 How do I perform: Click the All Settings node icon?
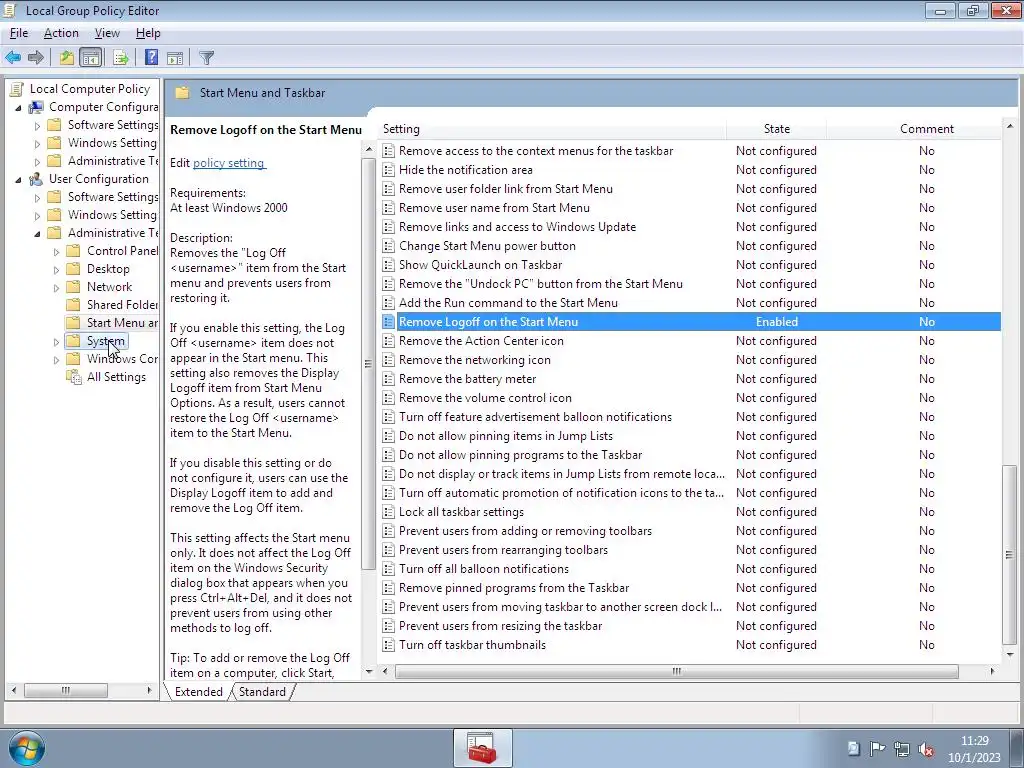click(74, 377)
